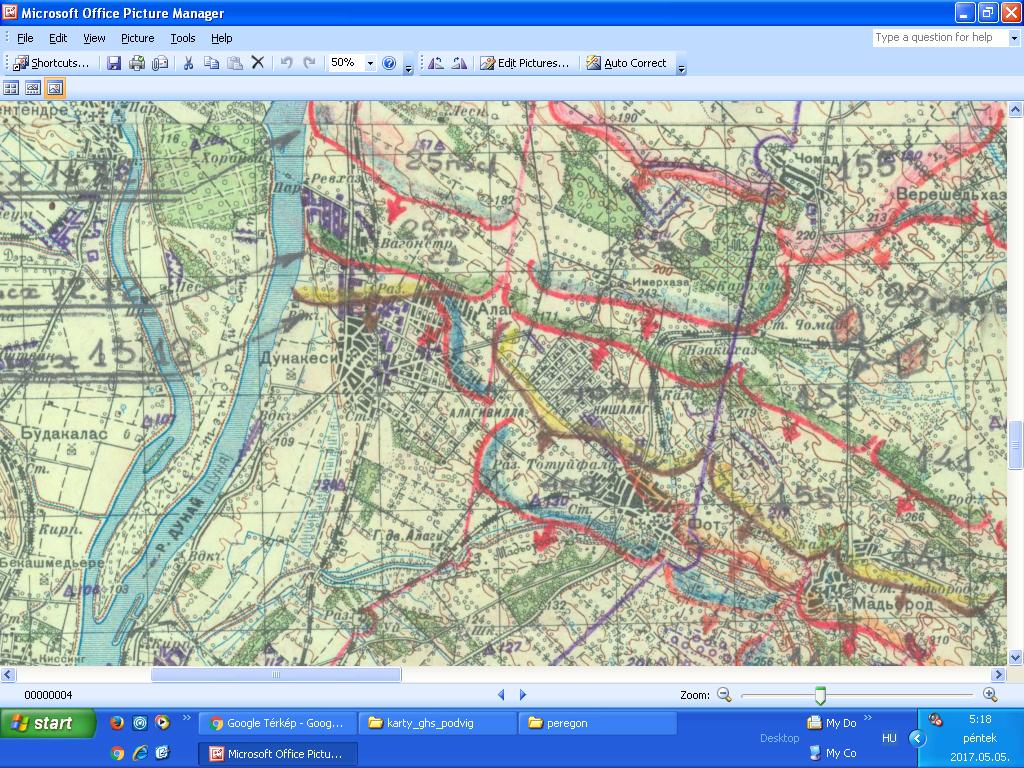The image size is (1024, 768).
Task: Open the Picture menu
Action: [x=138, y=38]
